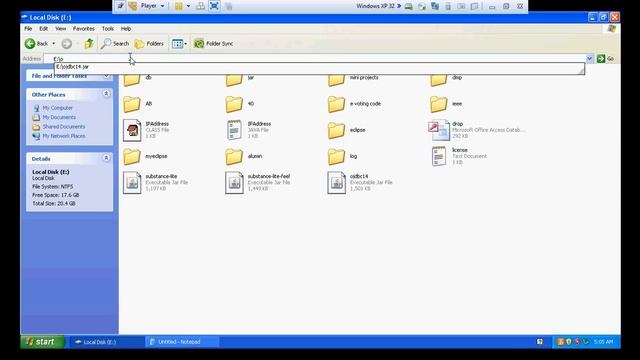
Task: Expand the Address bar dropdown arrow
Action: pos(589,58)
